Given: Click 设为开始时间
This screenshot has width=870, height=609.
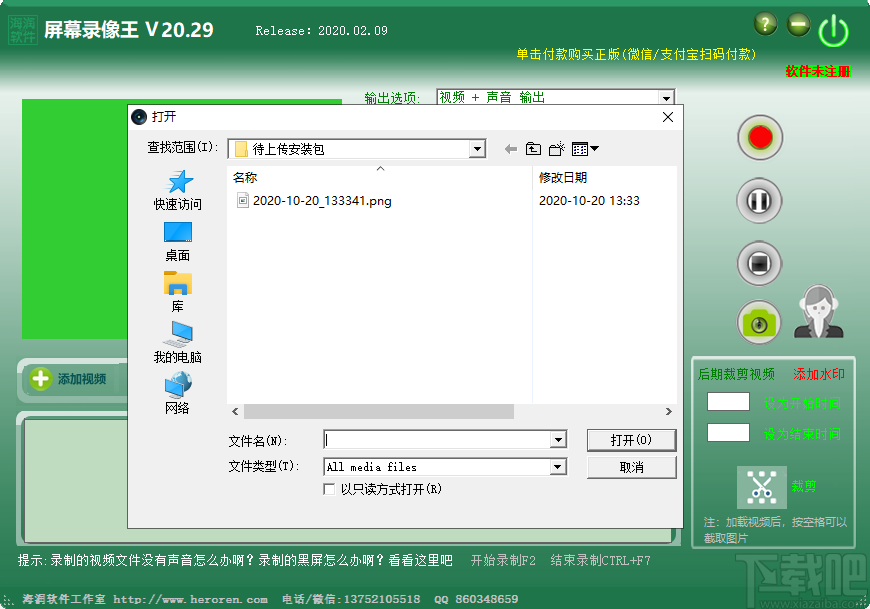Looking at the screenshot, I should (802, 403).
